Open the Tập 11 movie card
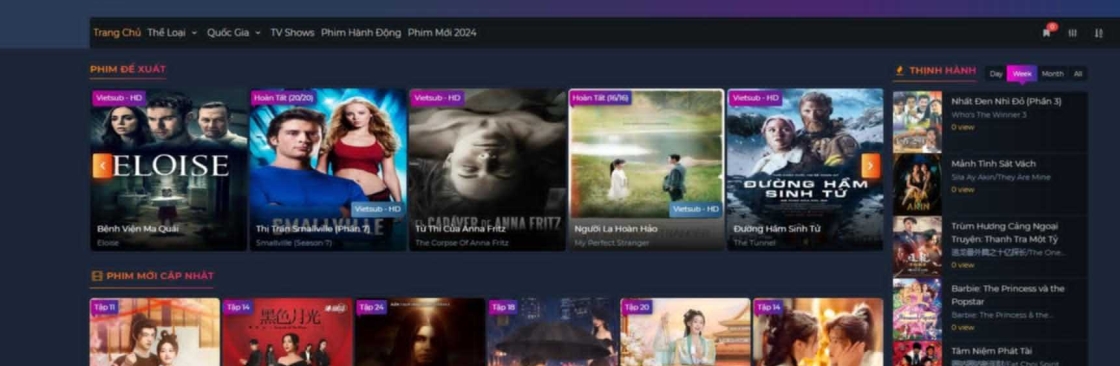 pos(154,332)
